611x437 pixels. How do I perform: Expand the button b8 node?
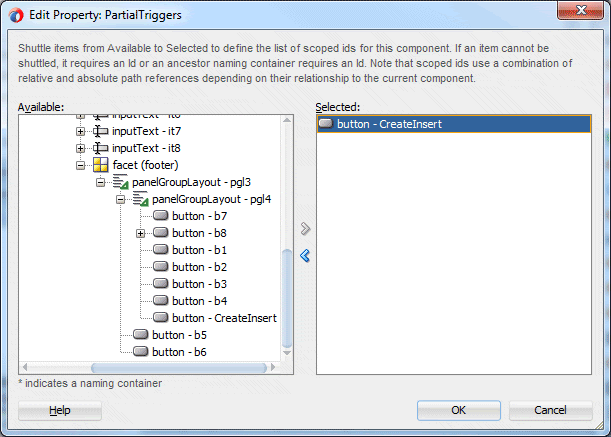[x=141, y=234]
